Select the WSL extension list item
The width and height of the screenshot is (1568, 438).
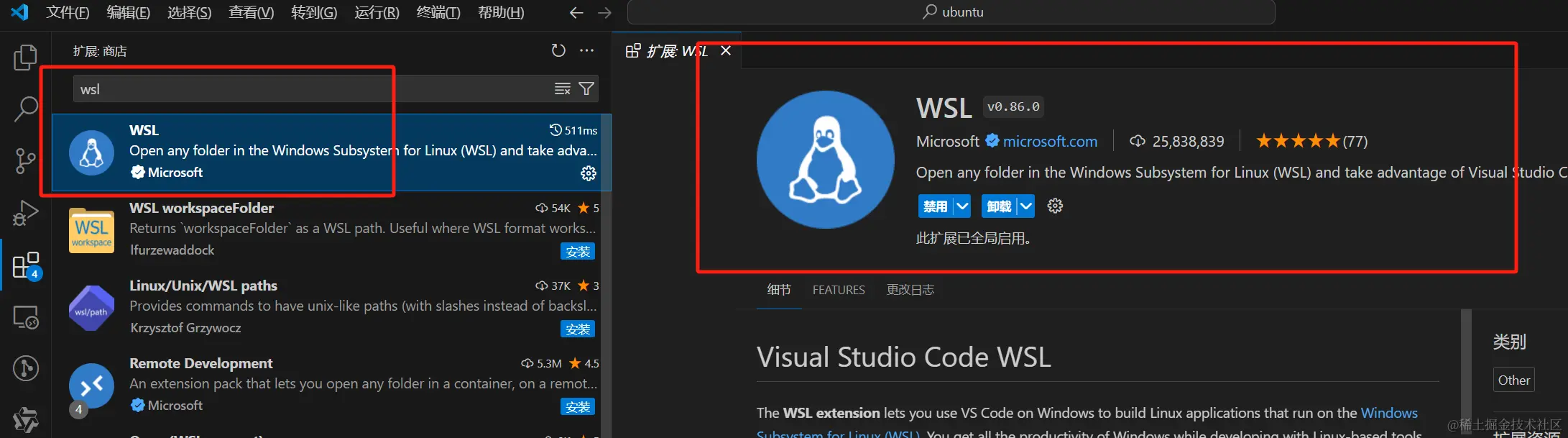[331, 152]
